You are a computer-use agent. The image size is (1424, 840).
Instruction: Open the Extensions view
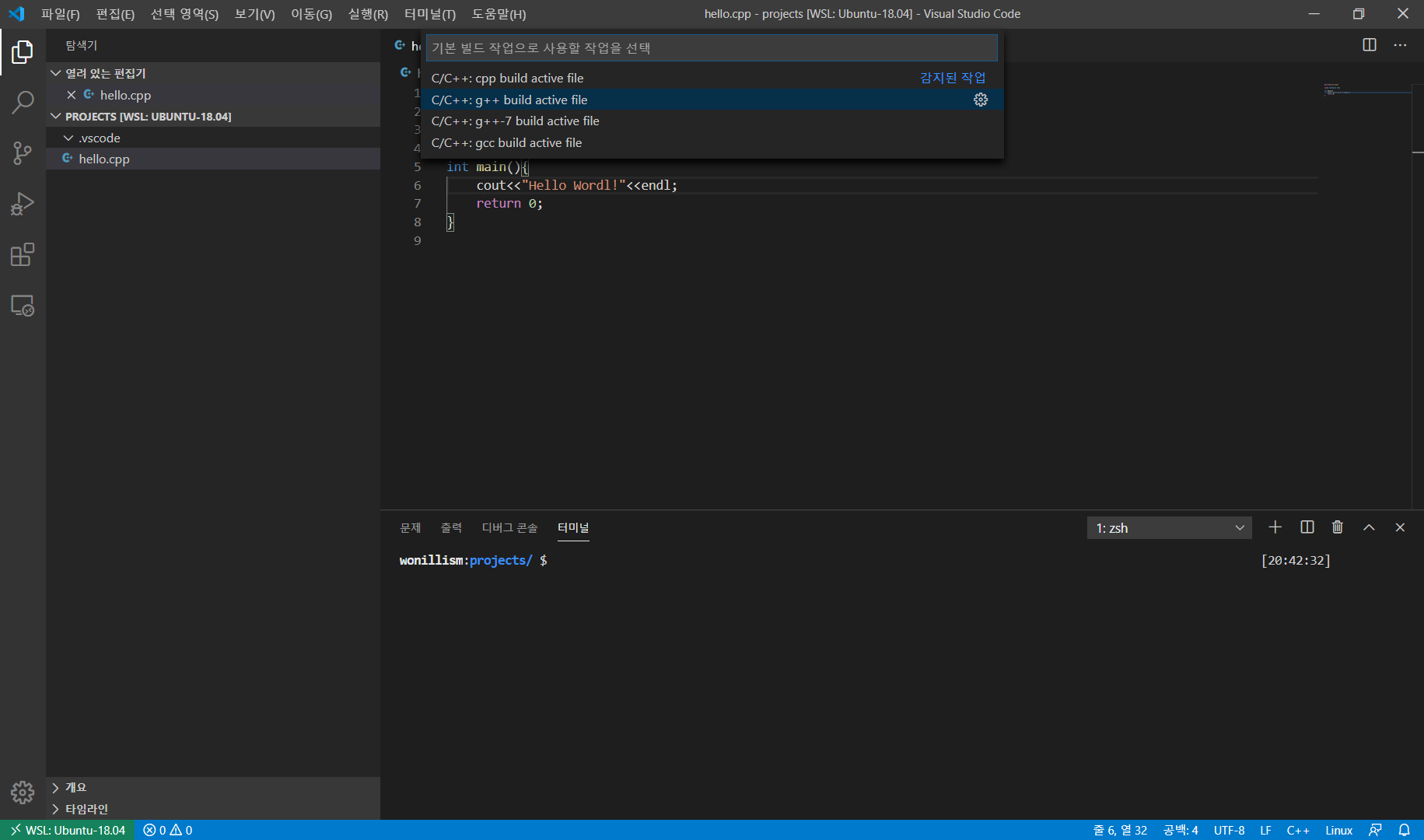click(x=23, y=255)
